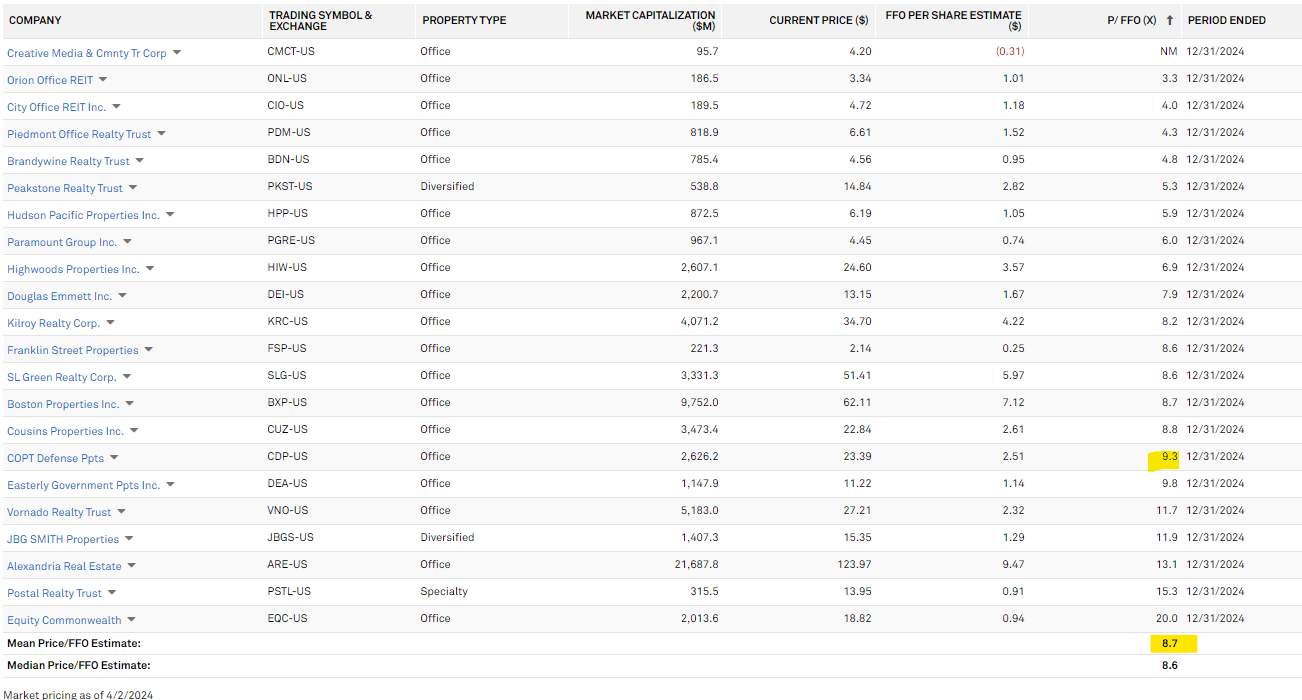The height and width of the screenshot is (700, 1302).
Task: Click the Brandywine Realty Trust company link
Action: point(68,161)
